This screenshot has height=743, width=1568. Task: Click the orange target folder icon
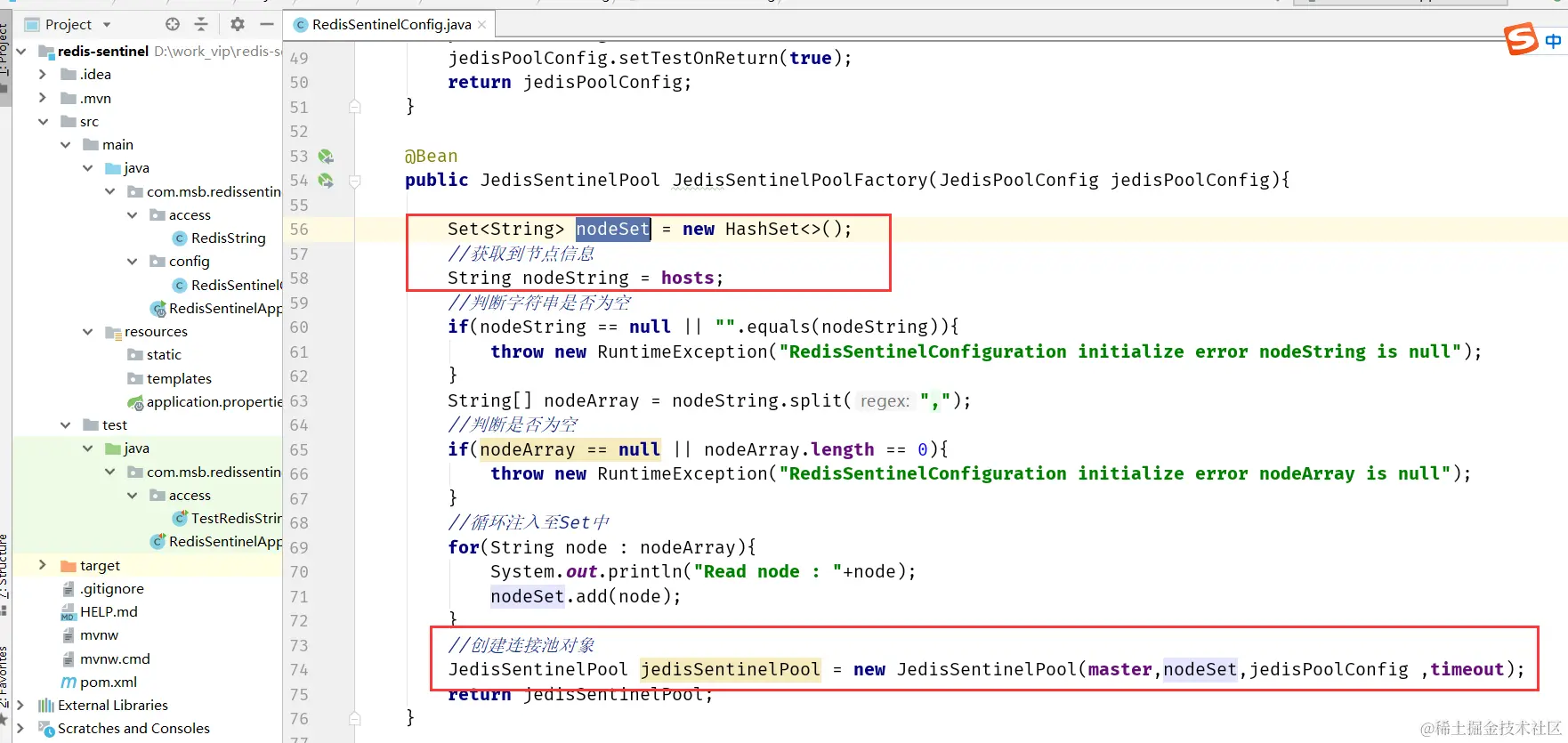pos(69,566)
